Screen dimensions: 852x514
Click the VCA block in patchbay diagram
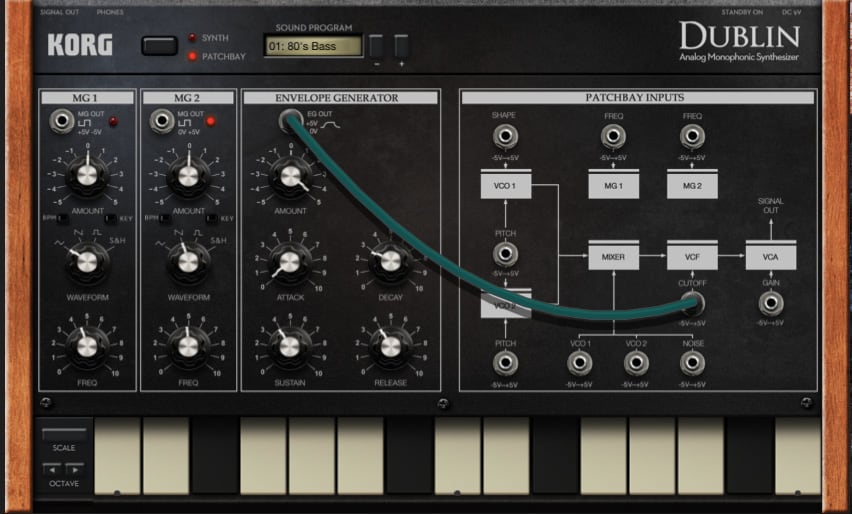[770, 255]
